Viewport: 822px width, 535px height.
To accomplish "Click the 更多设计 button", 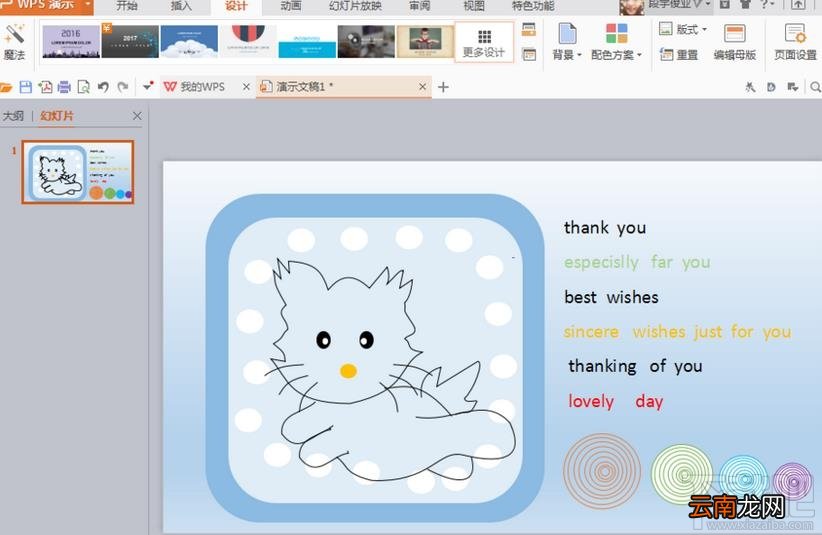I will pyautogui.click(x=484, y=42).
